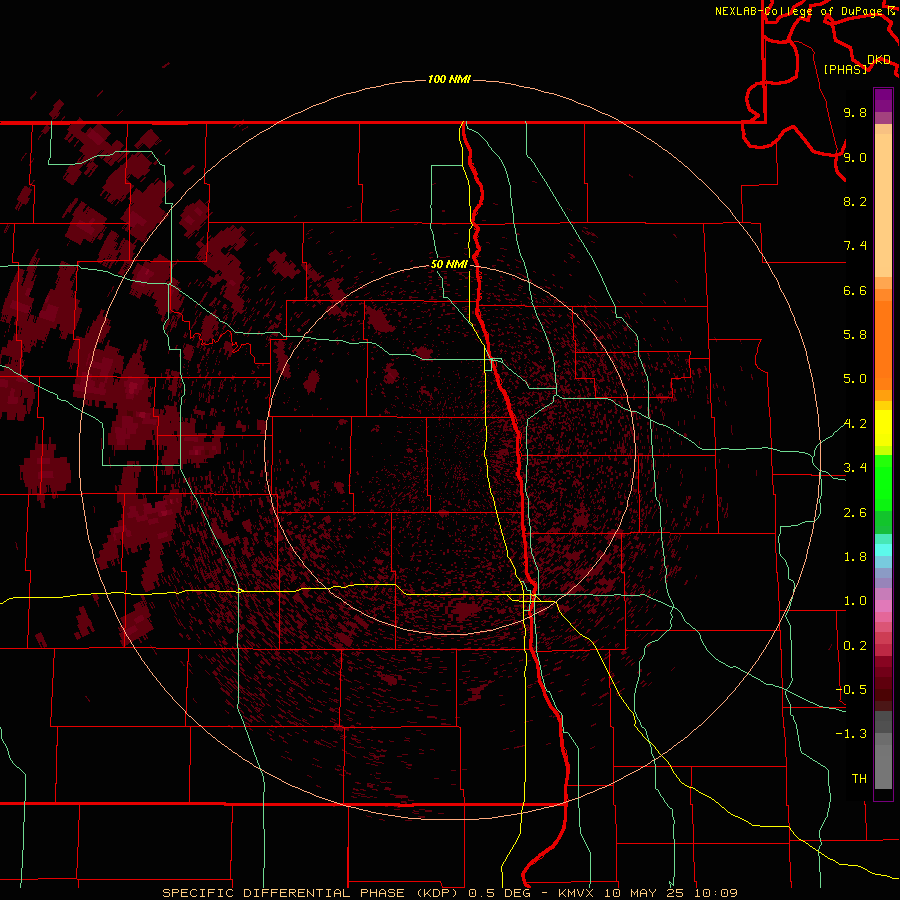The width and height of the screenshot is (900, 900).
Task: Click the 6.6 legend value
Action: (x=855, y=290)
